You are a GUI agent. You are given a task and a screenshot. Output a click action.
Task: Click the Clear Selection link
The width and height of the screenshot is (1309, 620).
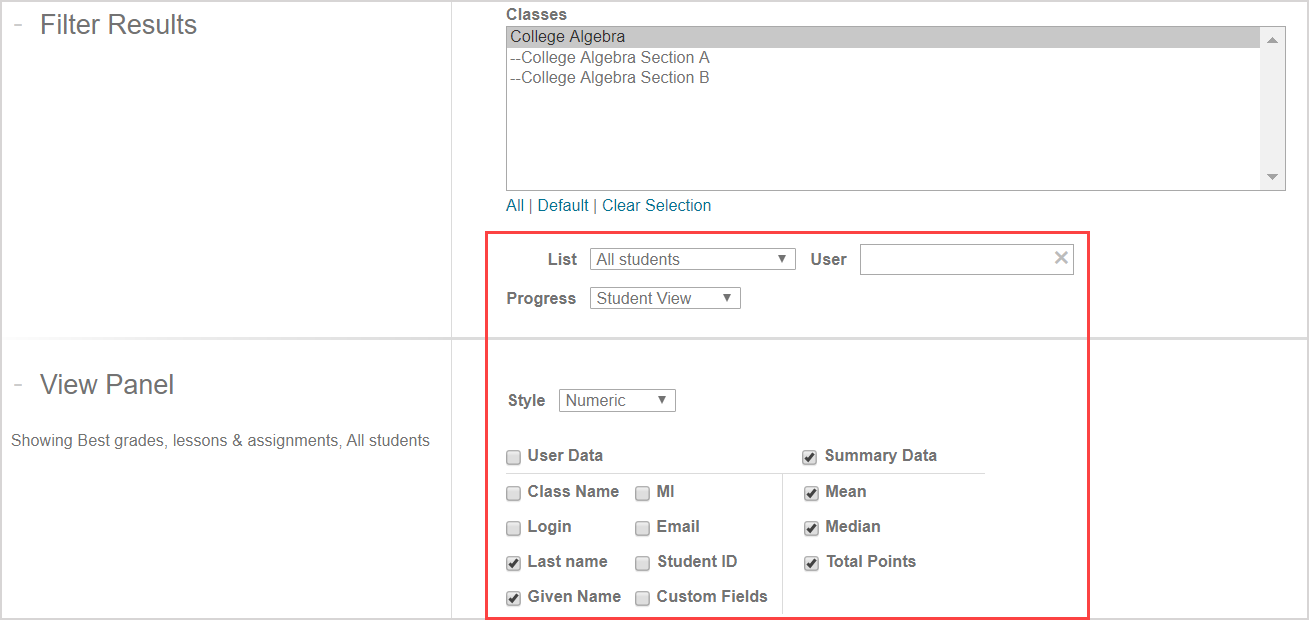tap(656, 205)
